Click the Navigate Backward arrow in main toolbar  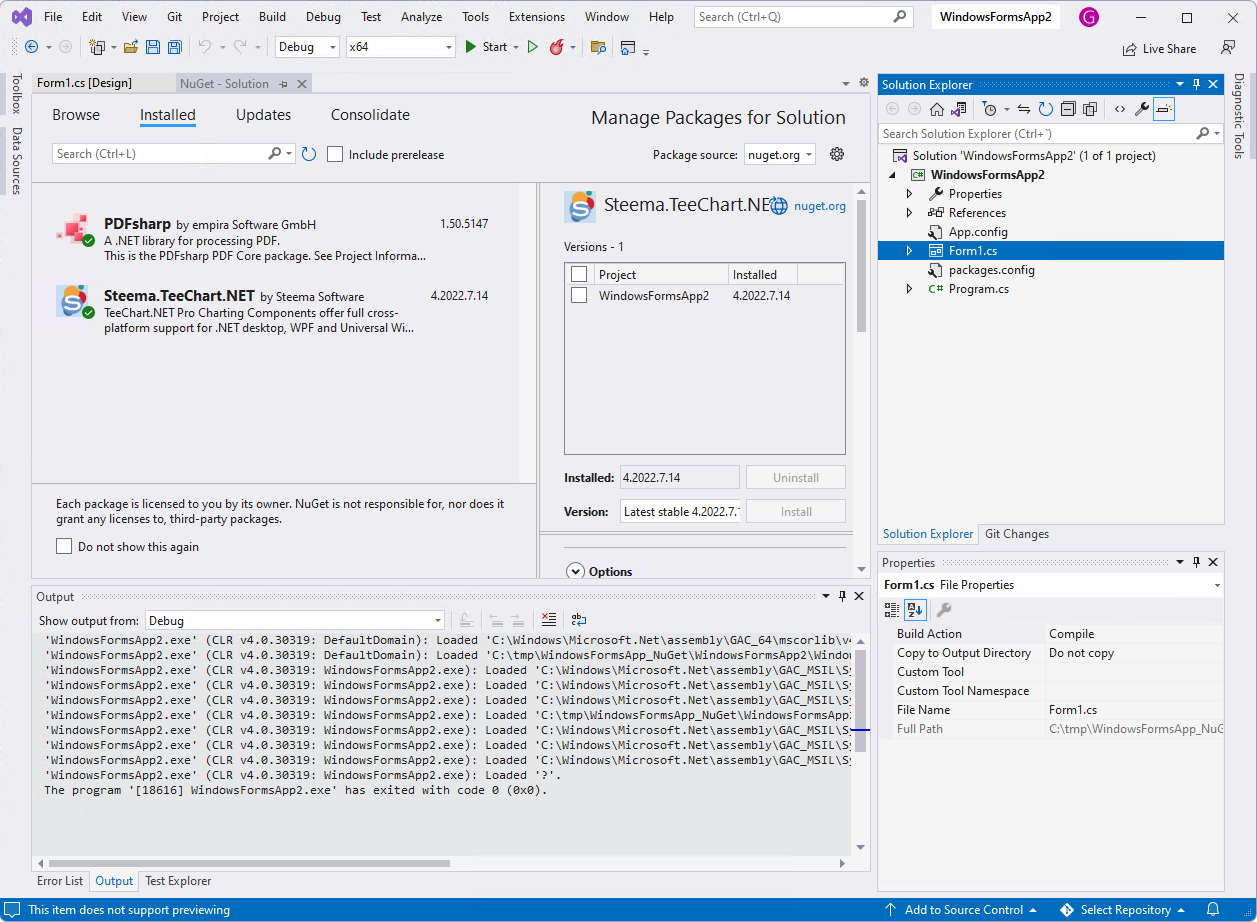[x=31, y=47]
